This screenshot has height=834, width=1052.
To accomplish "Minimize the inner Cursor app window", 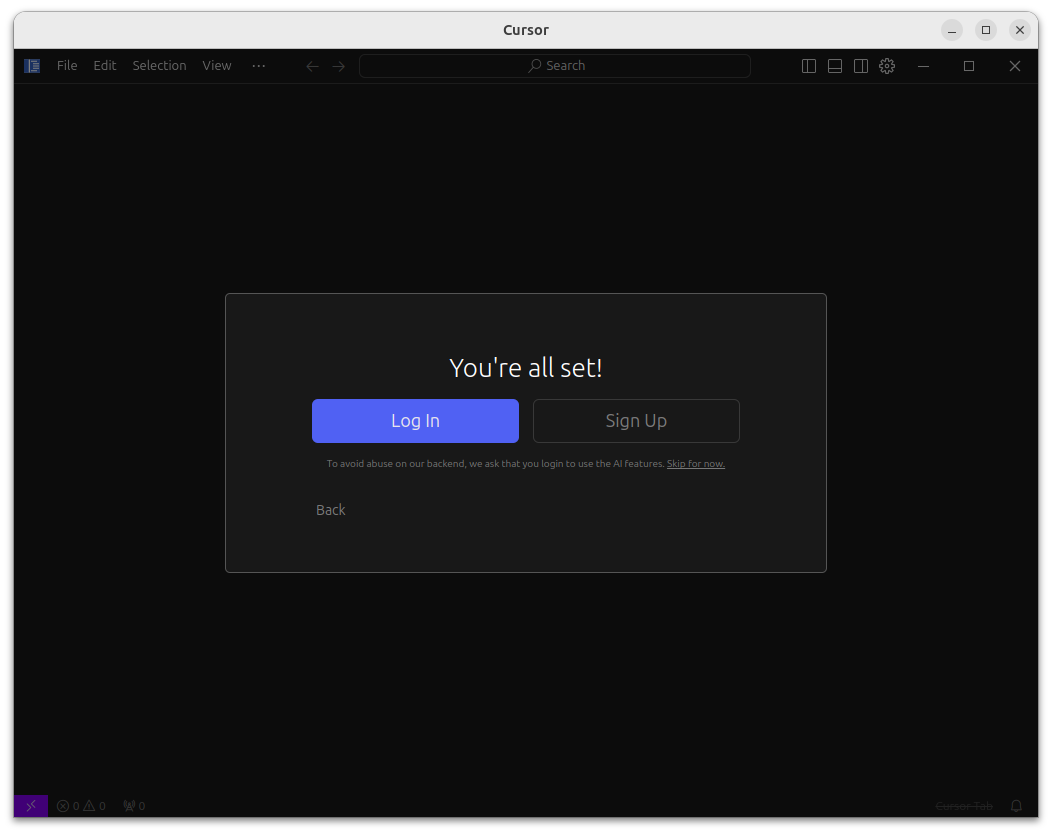I will (923, 66).
